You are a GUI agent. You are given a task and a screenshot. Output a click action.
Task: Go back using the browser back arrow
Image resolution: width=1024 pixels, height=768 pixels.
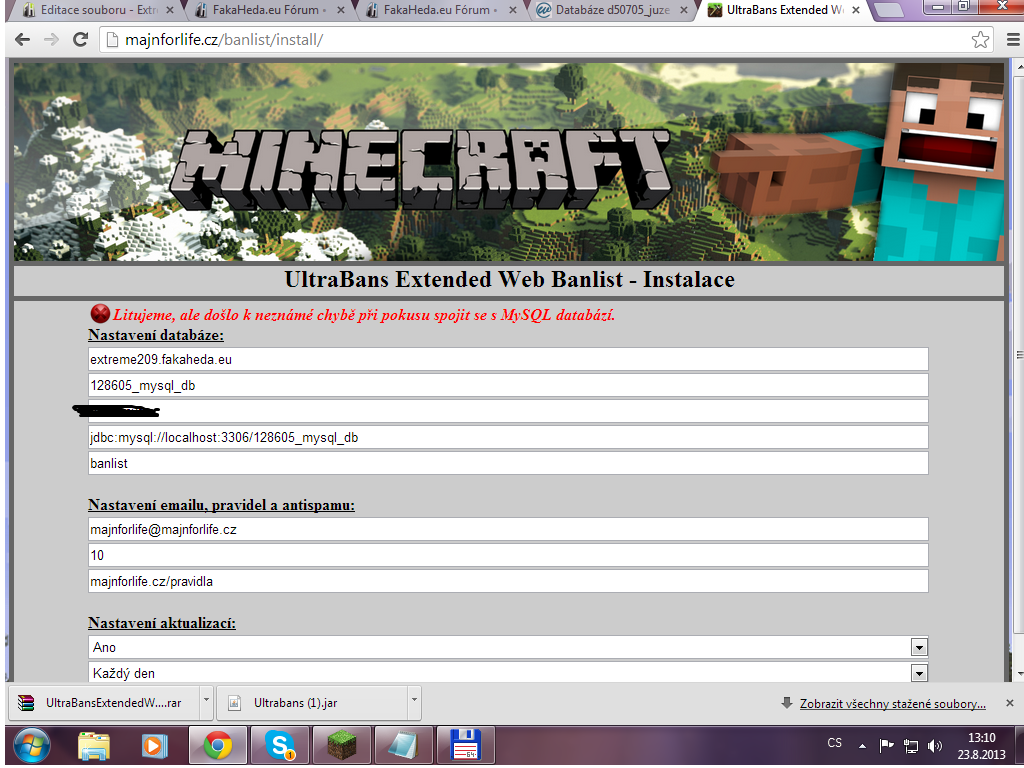click(x=22, y=40)
